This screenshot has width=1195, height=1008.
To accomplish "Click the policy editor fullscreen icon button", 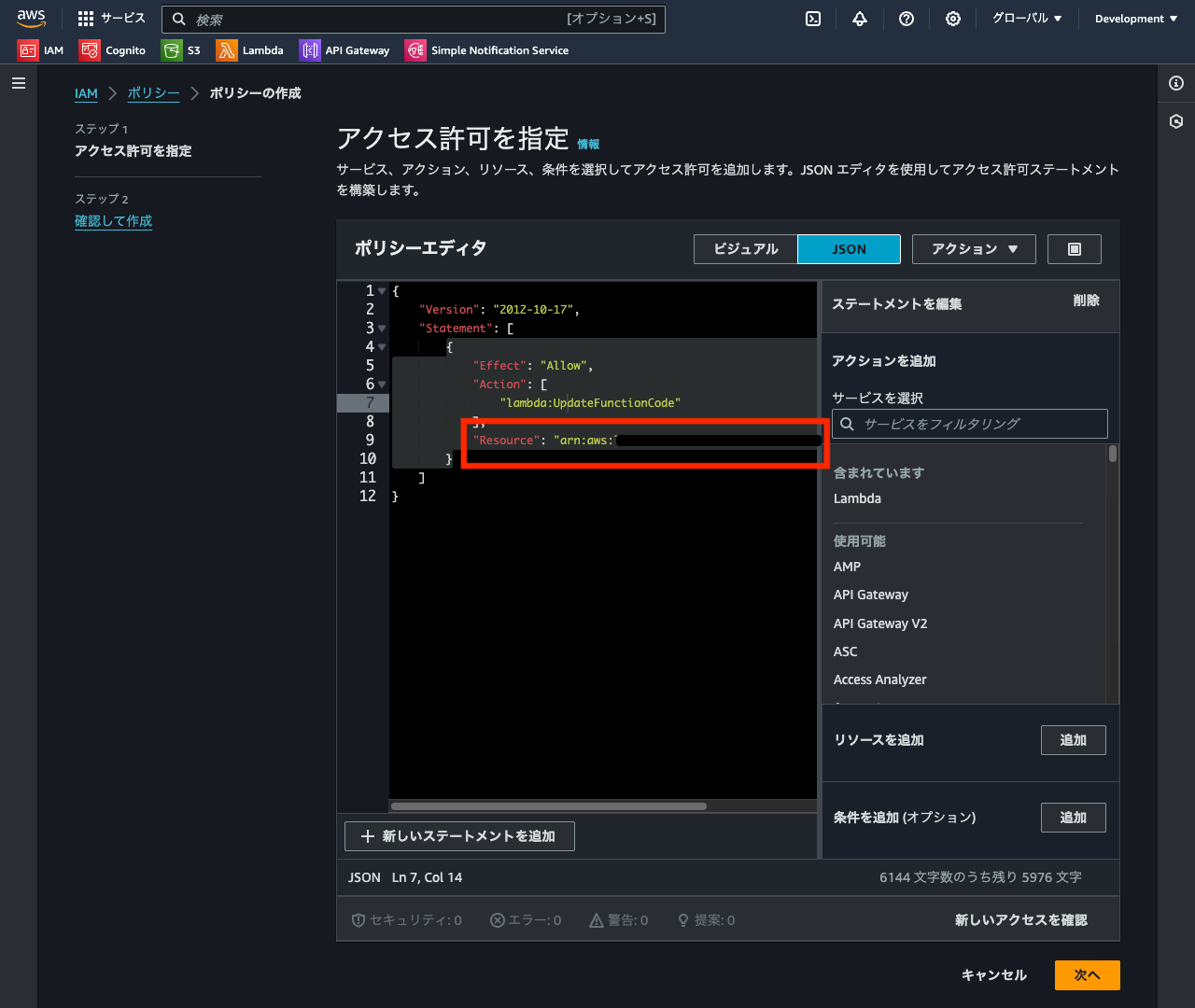I will tap(1074, 249).
